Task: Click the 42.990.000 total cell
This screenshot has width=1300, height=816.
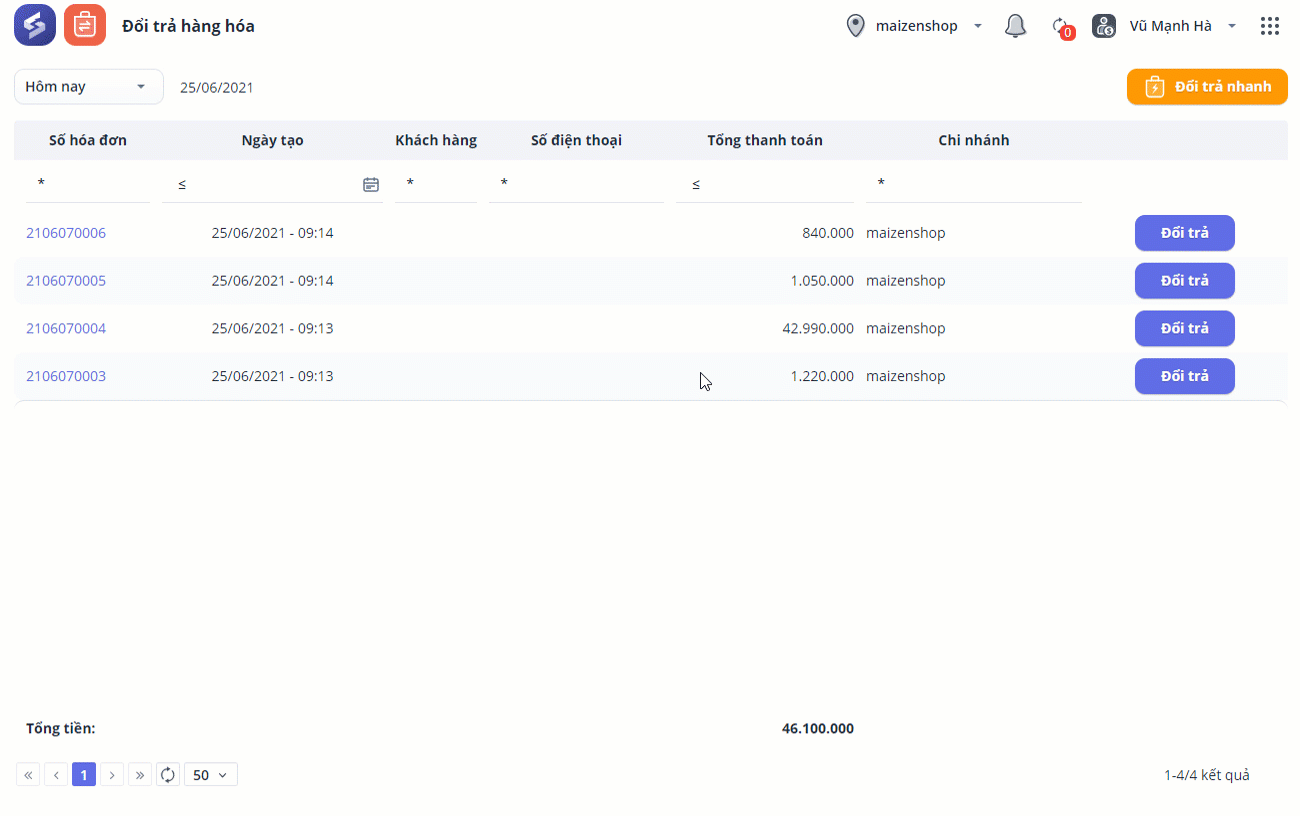Action: (x=818, y=328)
